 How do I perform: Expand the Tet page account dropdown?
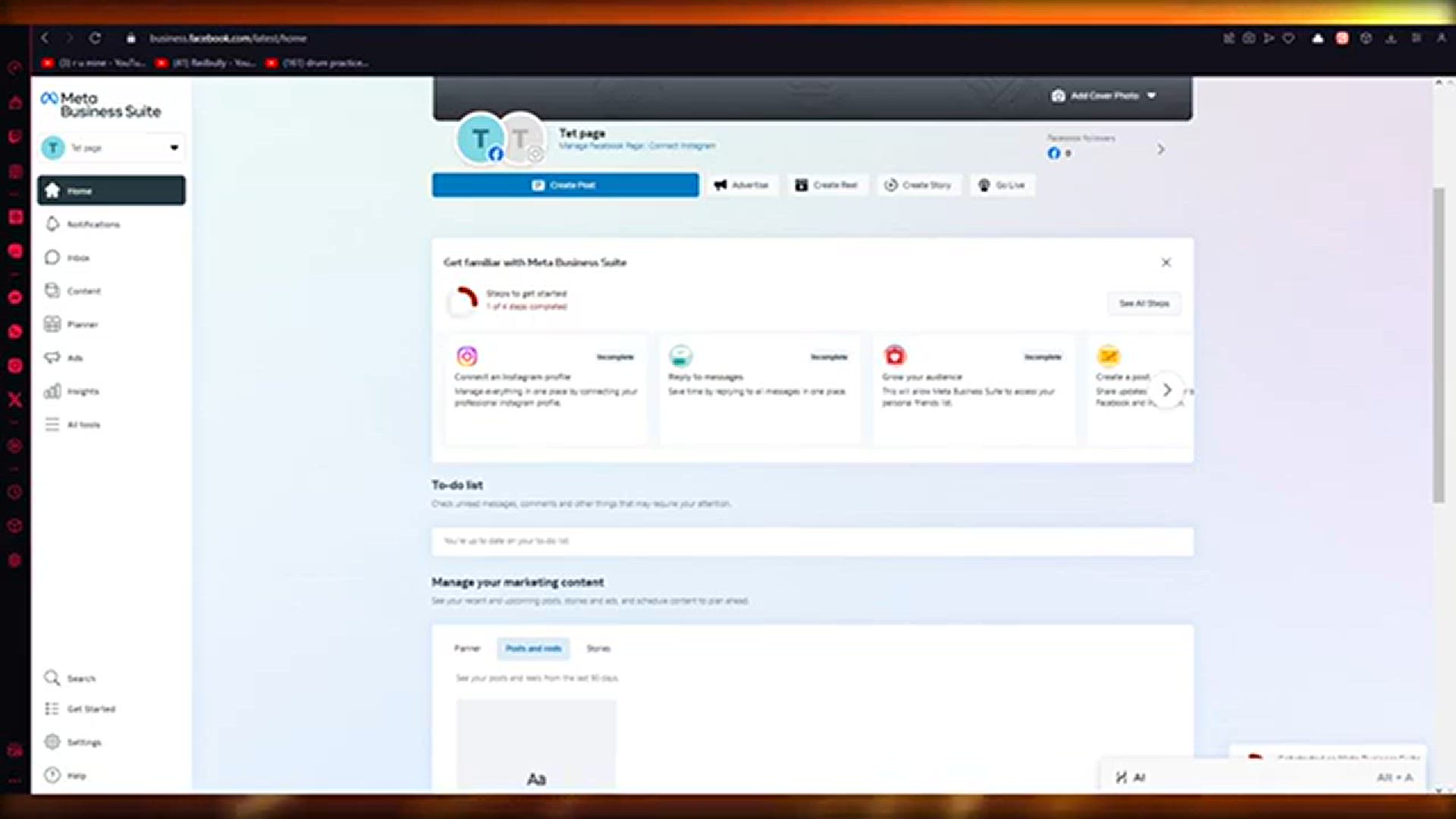click(x=111, y=148)
